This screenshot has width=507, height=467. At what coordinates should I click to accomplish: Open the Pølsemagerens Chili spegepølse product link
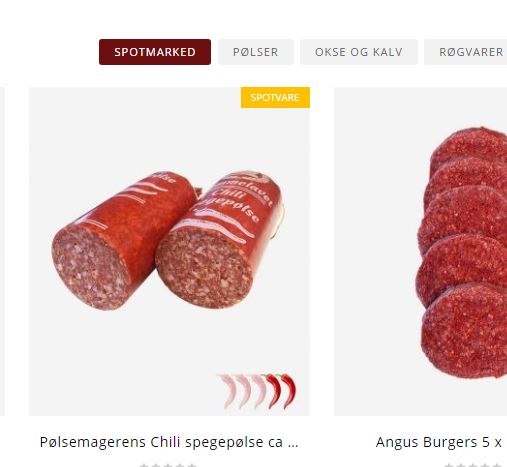(x=169, y=442)
